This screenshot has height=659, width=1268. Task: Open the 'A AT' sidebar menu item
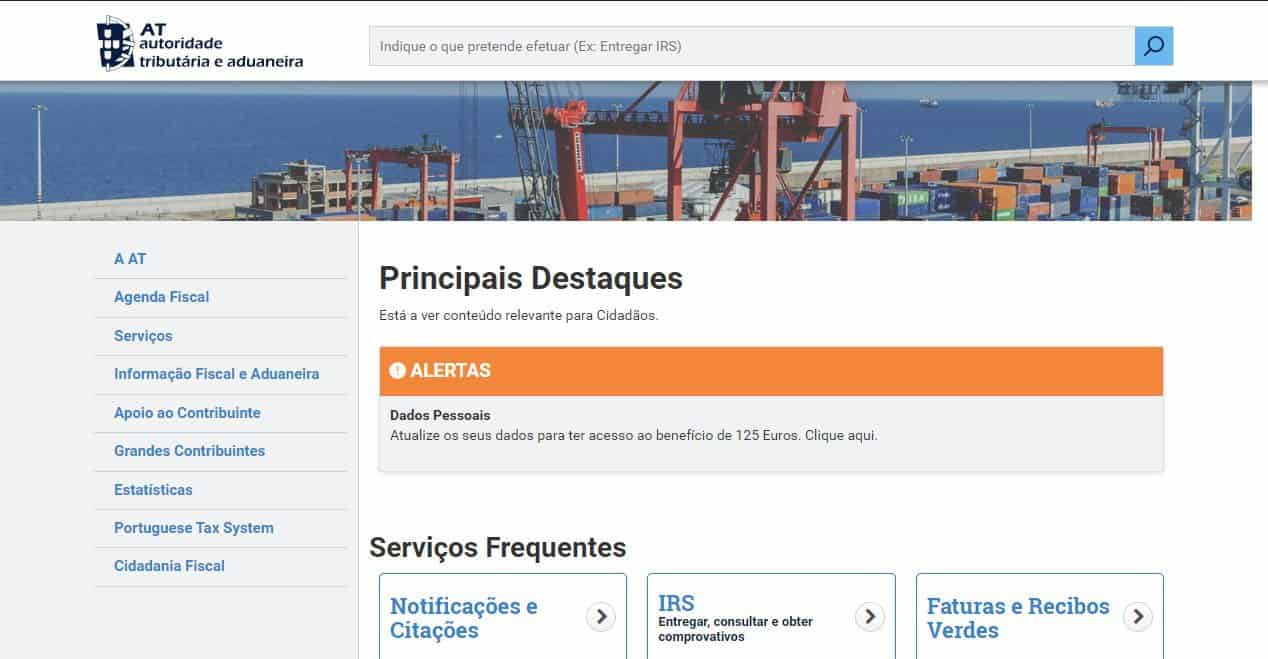pos(130,259)
